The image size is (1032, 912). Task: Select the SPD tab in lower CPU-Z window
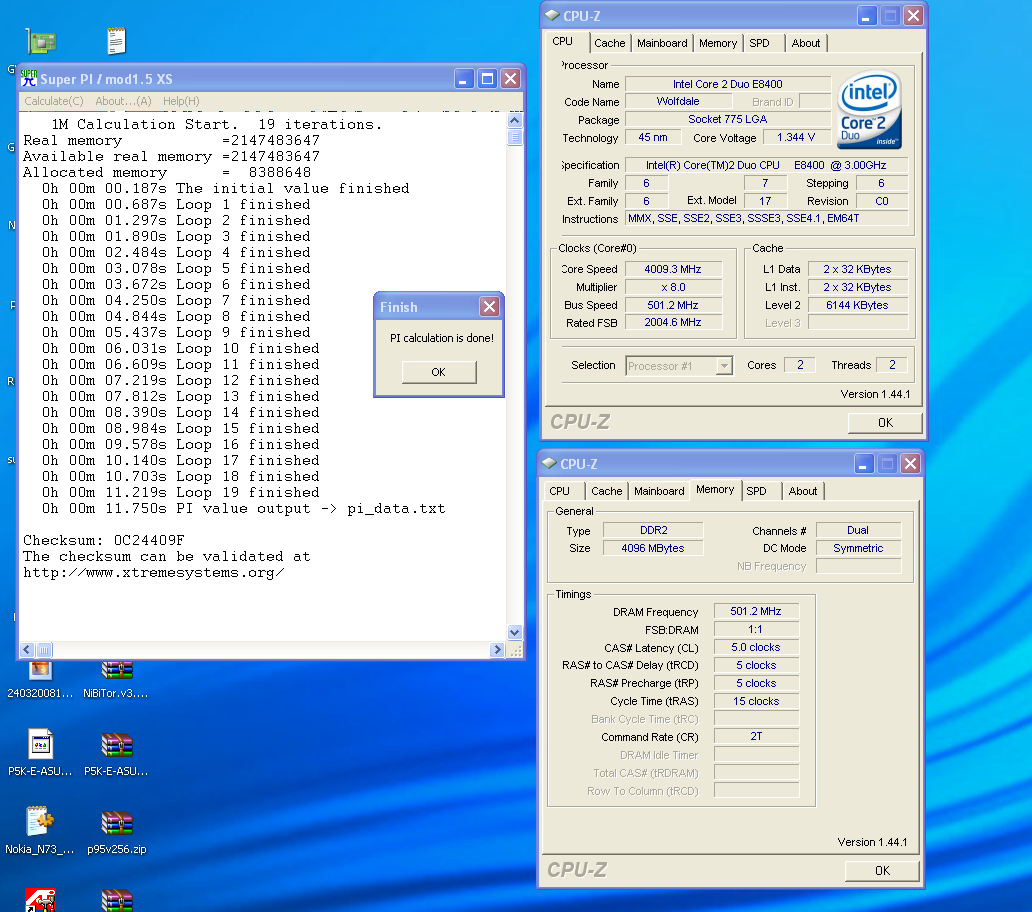(x=757, y=491)
